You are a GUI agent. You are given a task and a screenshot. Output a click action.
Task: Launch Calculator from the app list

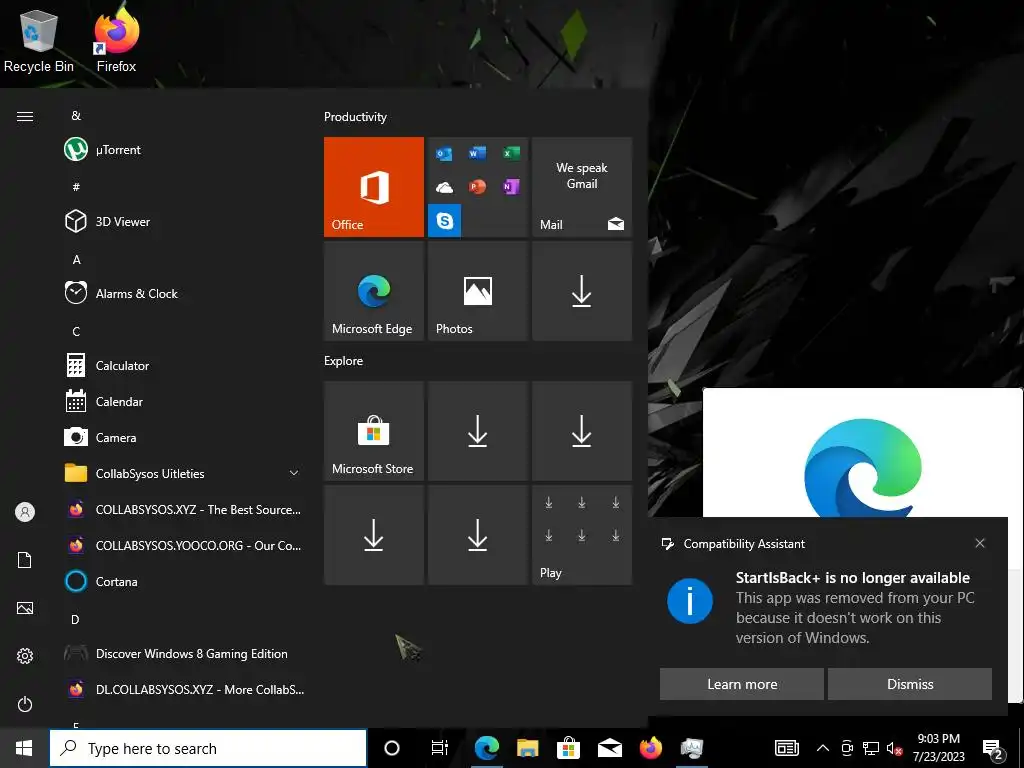pos(183,366)
